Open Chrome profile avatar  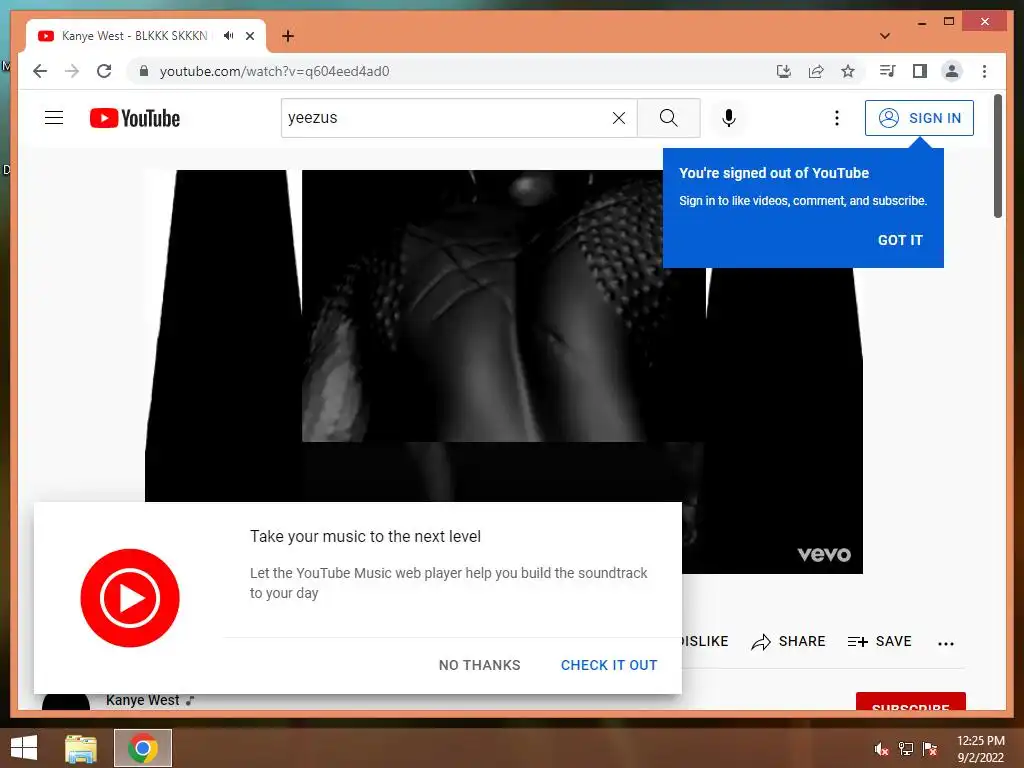(952, 71)
